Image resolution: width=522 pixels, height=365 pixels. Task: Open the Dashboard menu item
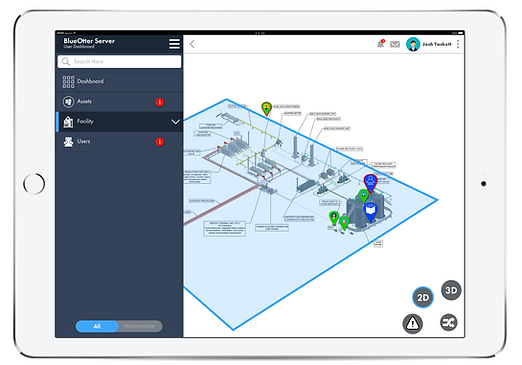click(x=119, y=81)
